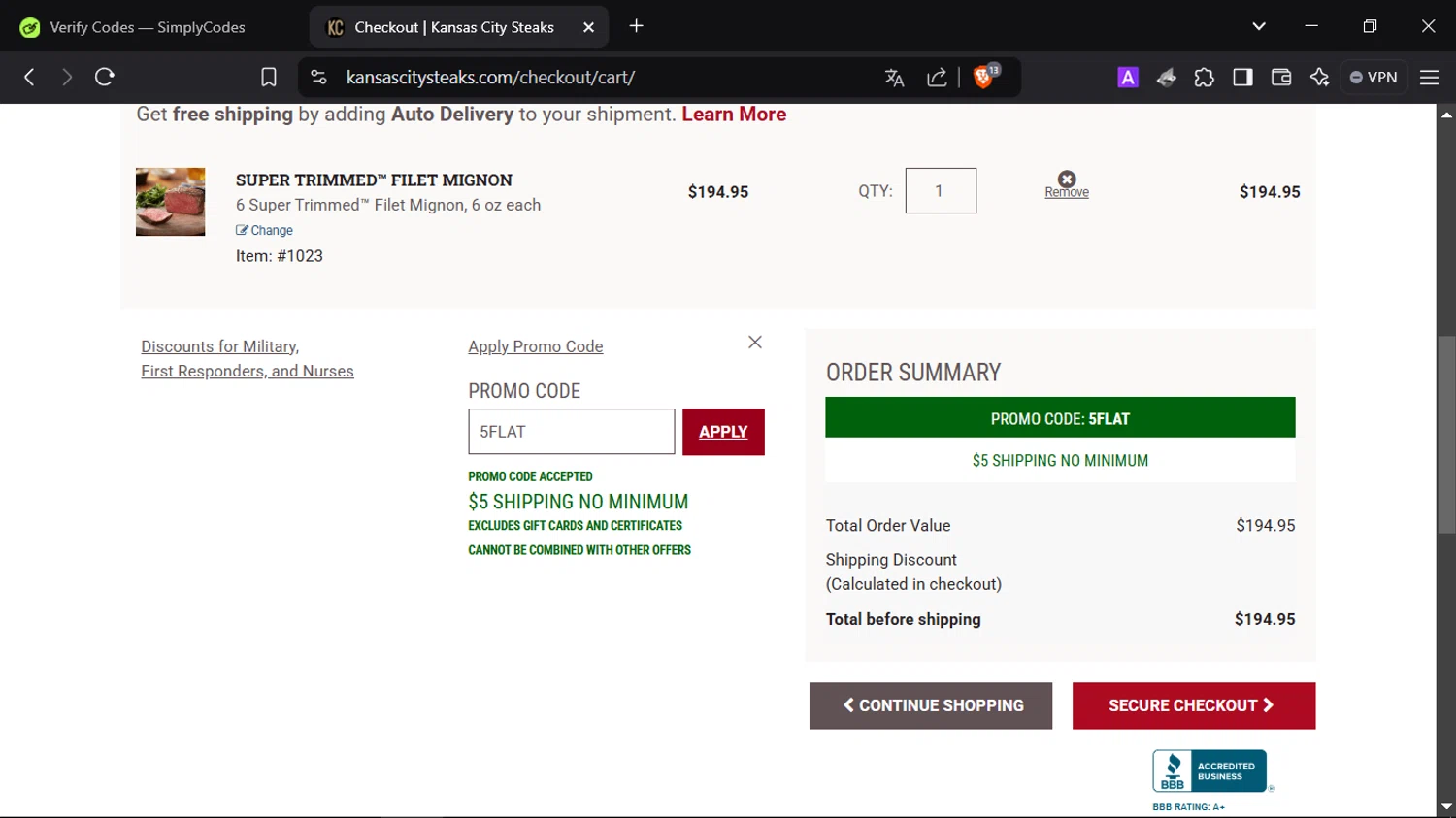Screen dimensions: 1456x818
Task: Proceed to Secure Checkout
Action: click(1194, 705)
